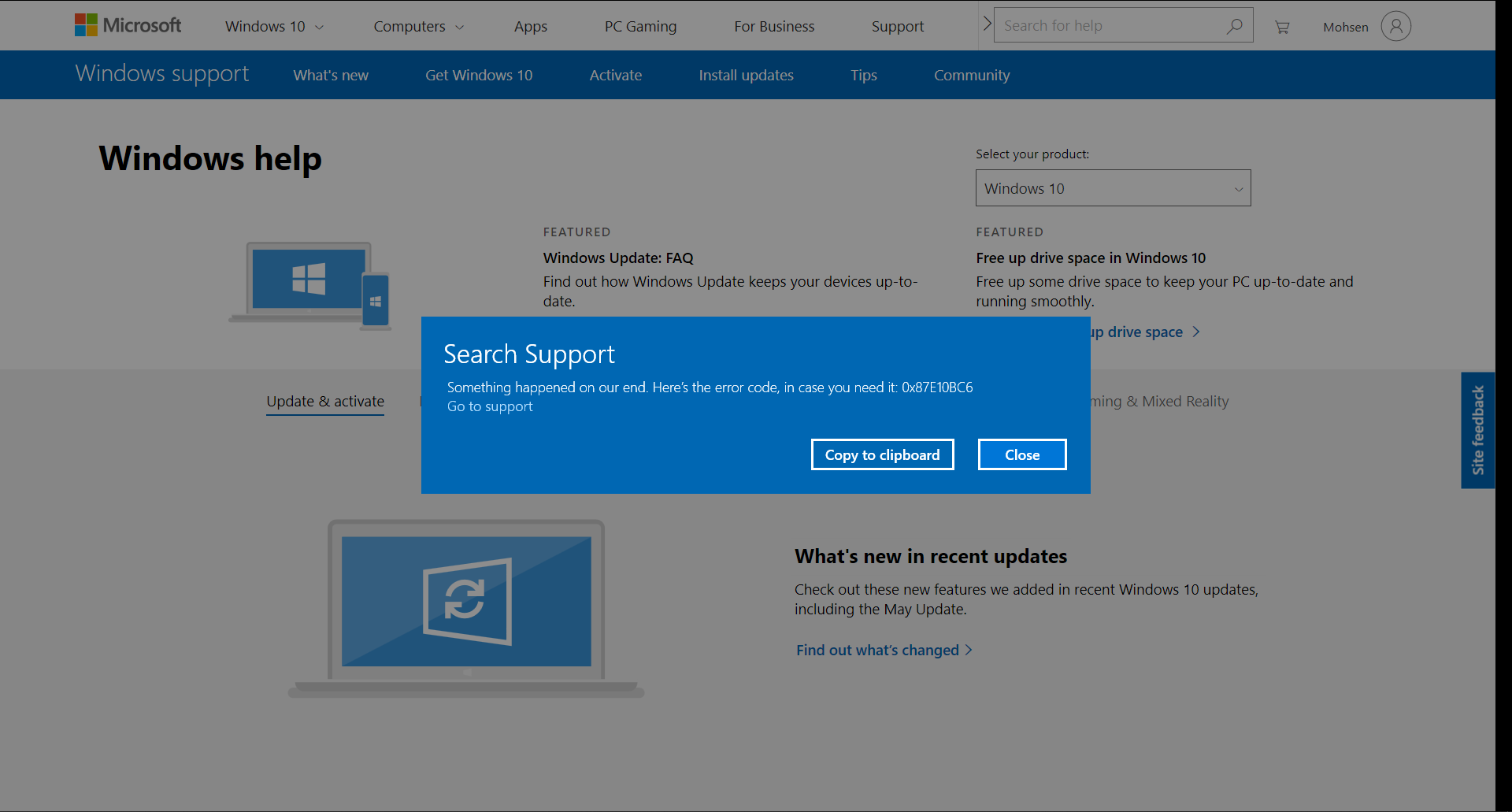
Task: Click the laptop and phone Windows illustration
Action: click(x=310, y=284)
